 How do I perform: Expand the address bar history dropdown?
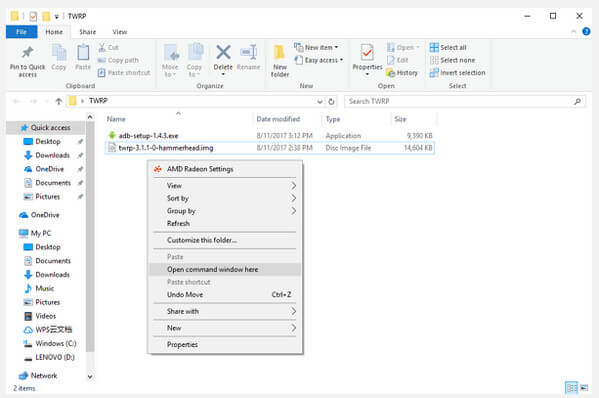[320, 101]
